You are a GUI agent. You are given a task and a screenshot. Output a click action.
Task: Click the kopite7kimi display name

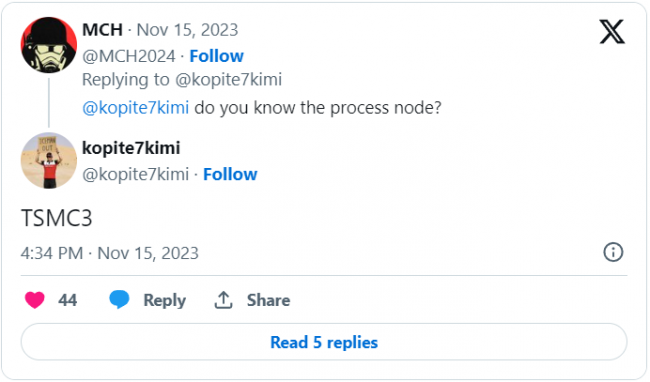pyautogui.click(x=131, y=148)
